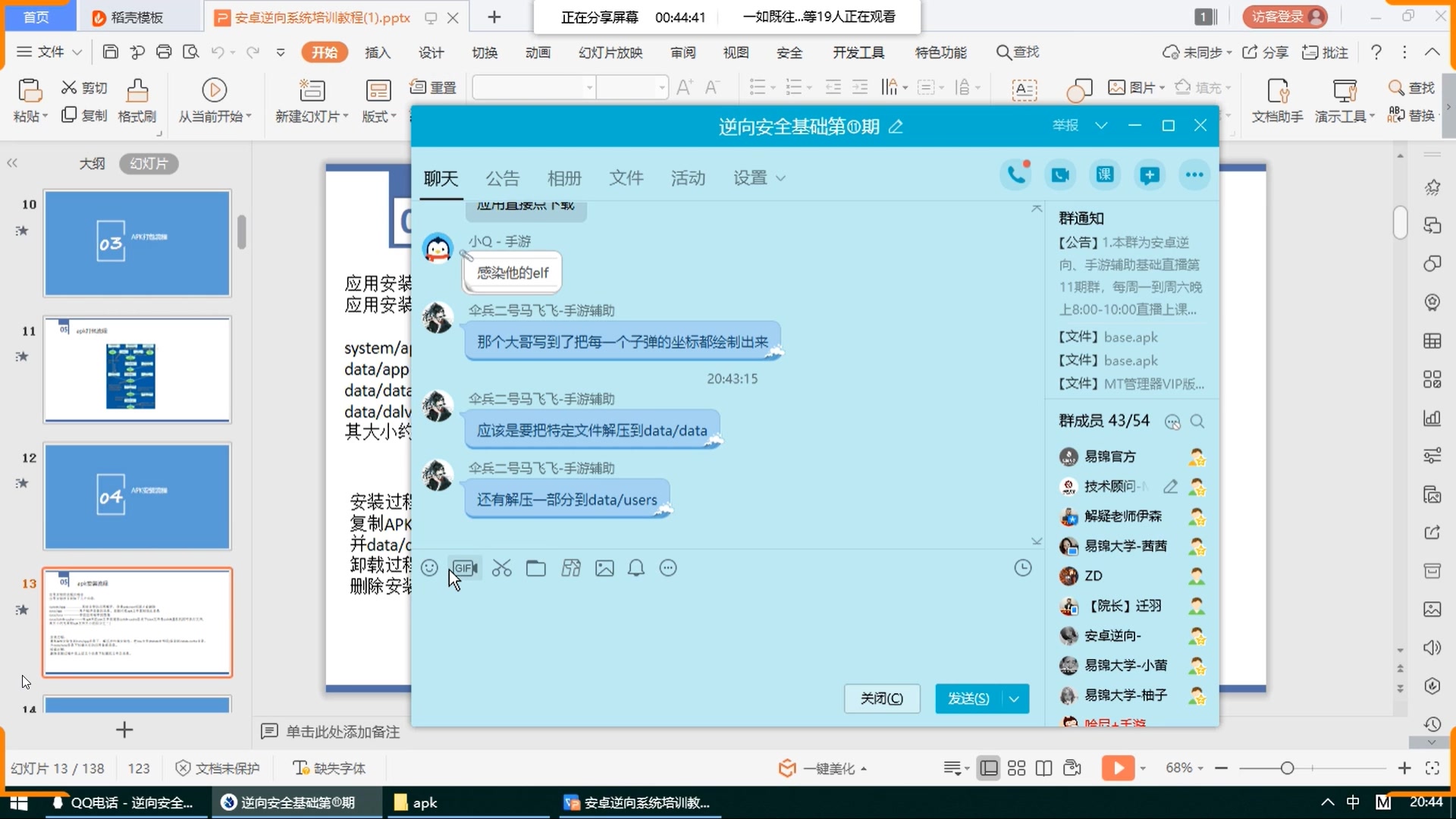The height and width of the screenshot is (819, 1456).
Task: Select slide 12 thumbnail
Action: (137, 497)
